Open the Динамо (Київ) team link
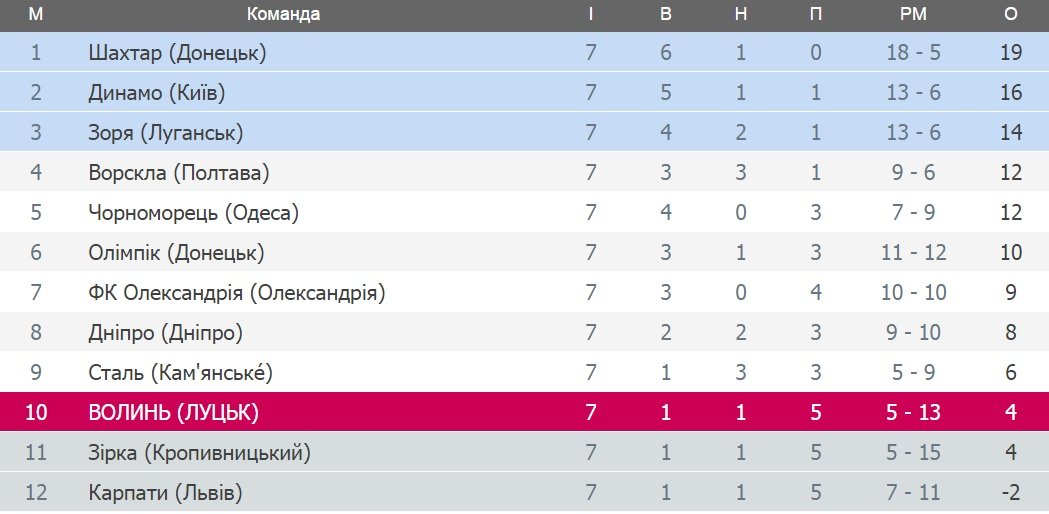 [x=156, y=93]
